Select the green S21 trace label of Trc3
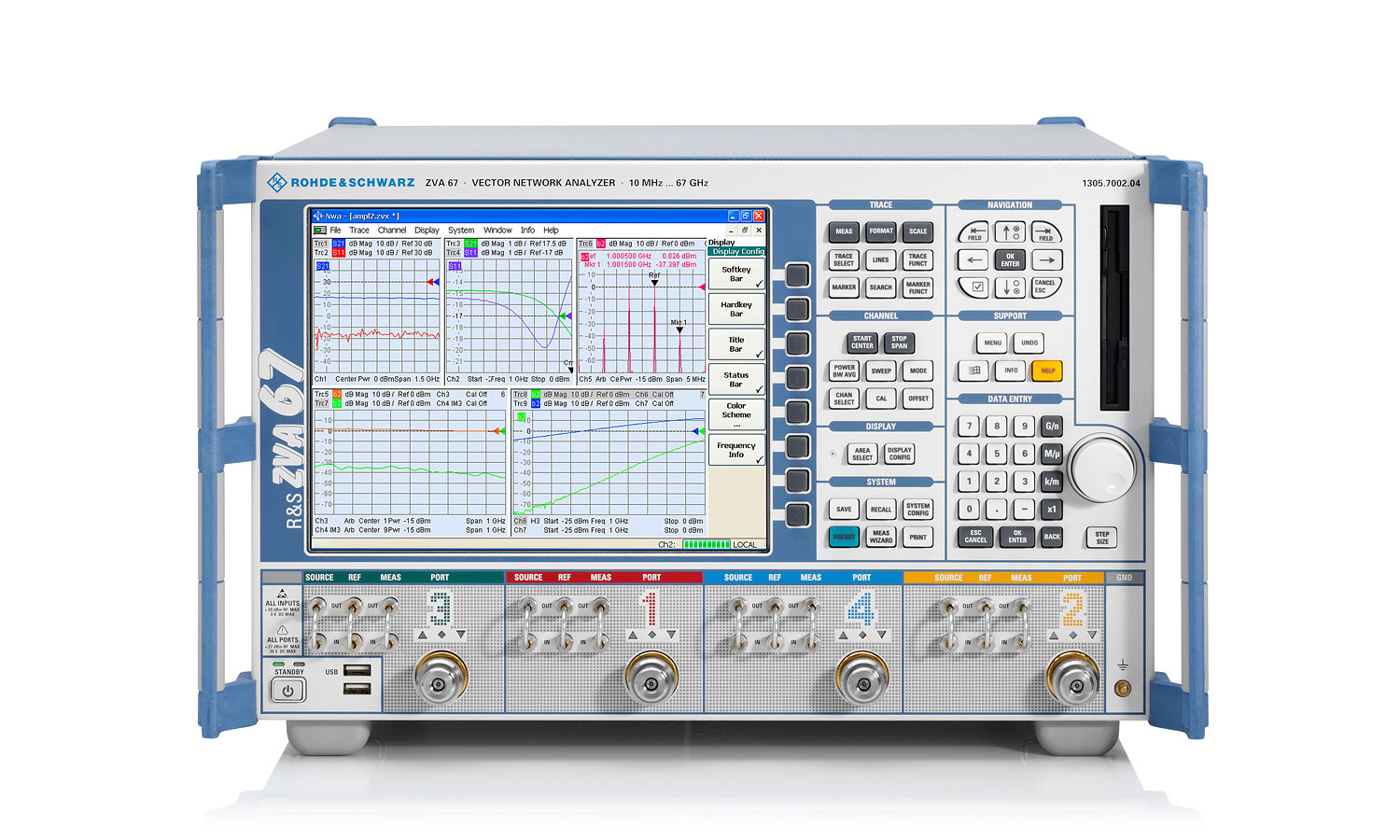This screenshot has height=840, width=1400. tap(471, 244)
